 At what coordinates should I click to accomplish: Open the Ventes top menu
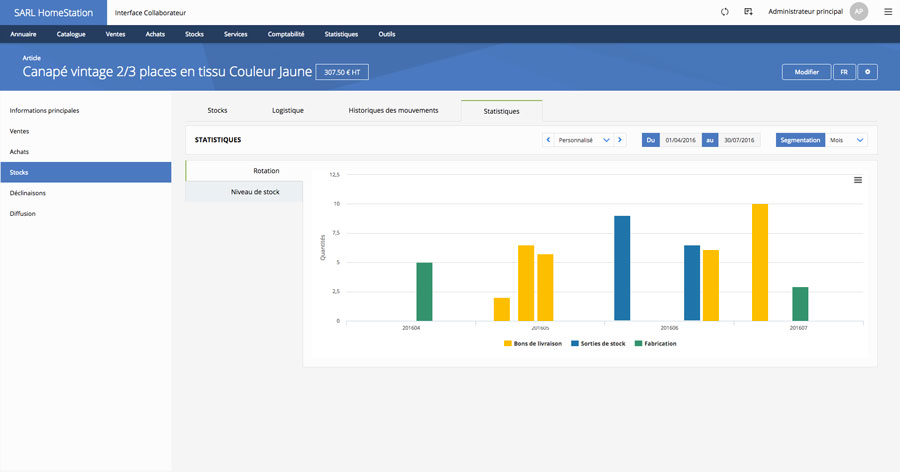(x=115, y=34)
